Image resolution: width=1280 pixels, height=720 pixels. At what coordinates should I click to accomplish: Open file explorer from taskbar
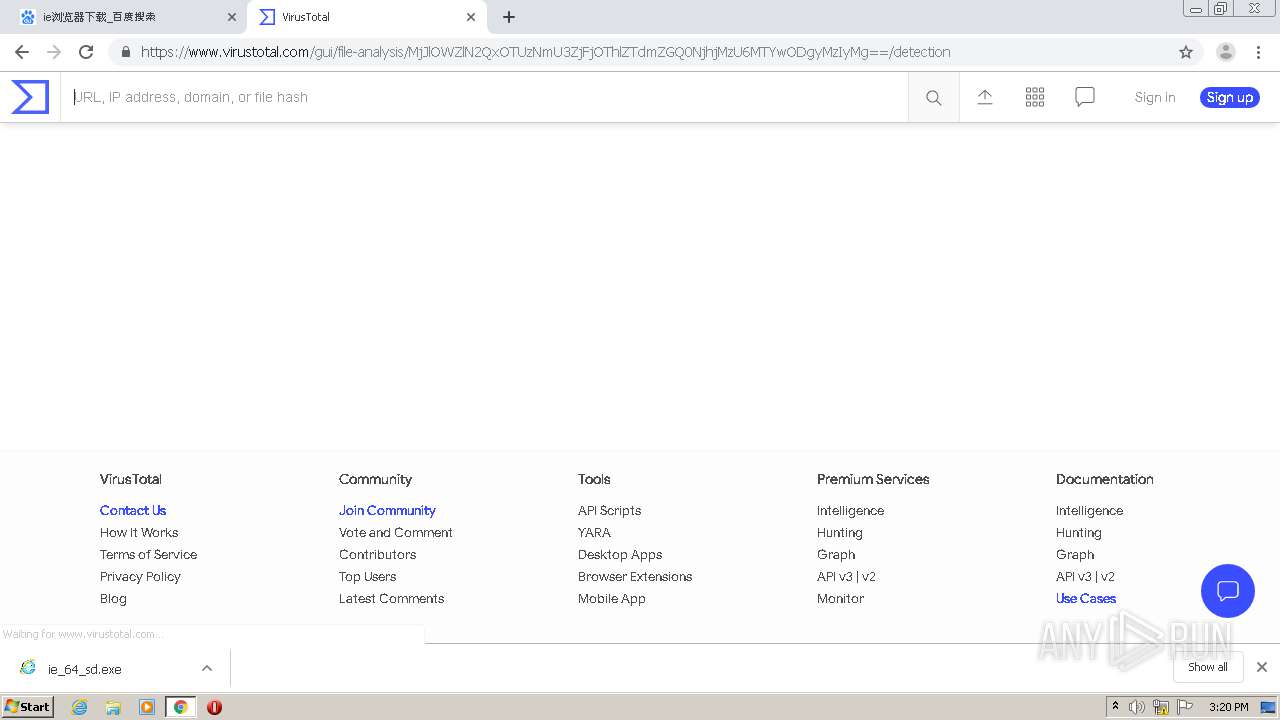(113, 707)
